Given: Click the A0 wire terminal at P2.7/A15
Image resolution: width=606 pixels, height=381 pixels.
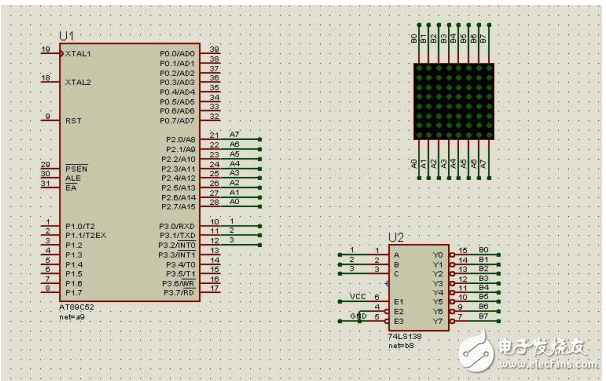Looking at the screenshot, I should click(260, 207).
